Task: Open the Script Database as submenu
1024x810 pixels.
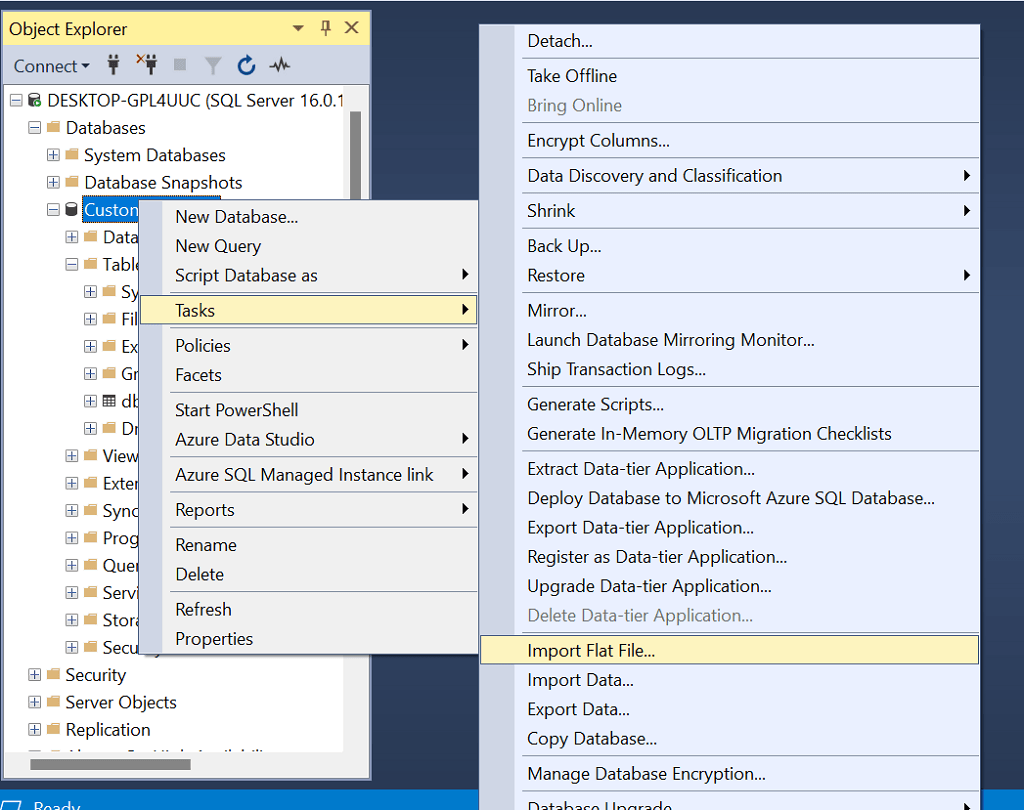Action: (310, 275)
